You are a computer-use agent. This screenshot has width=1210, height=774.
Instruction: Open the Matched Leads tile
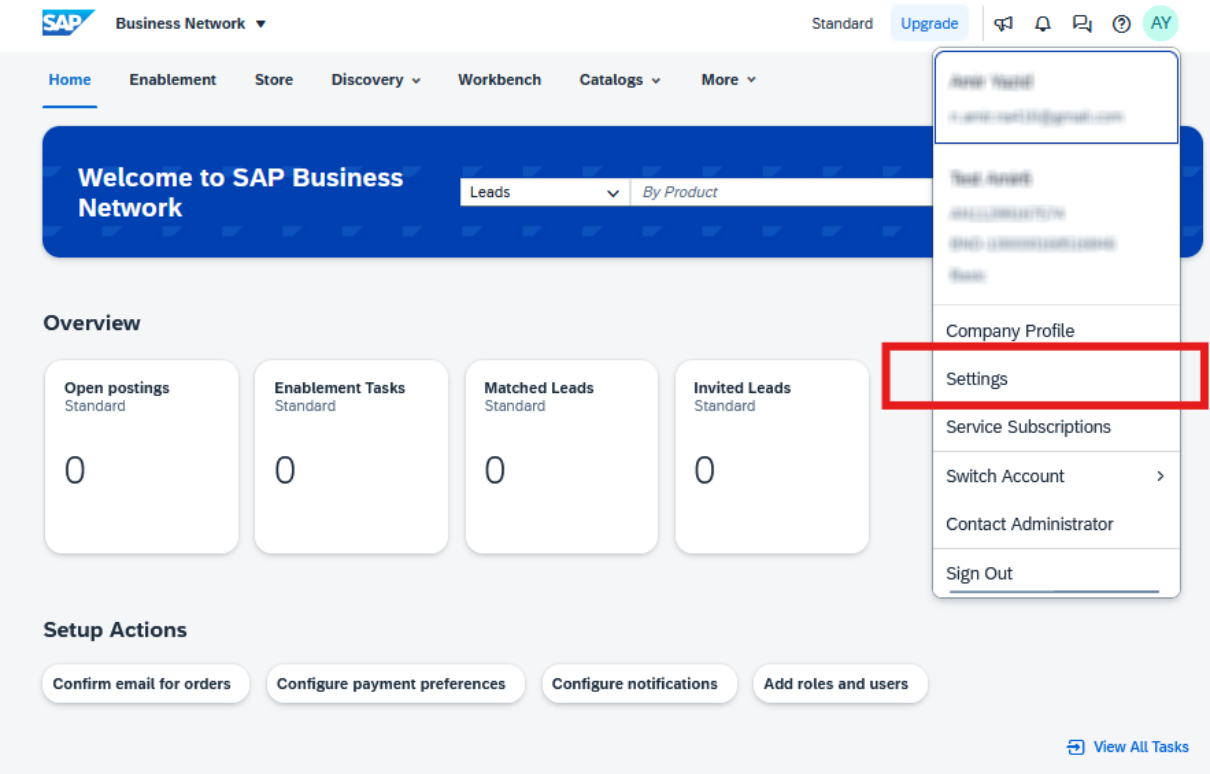[562, 457]
